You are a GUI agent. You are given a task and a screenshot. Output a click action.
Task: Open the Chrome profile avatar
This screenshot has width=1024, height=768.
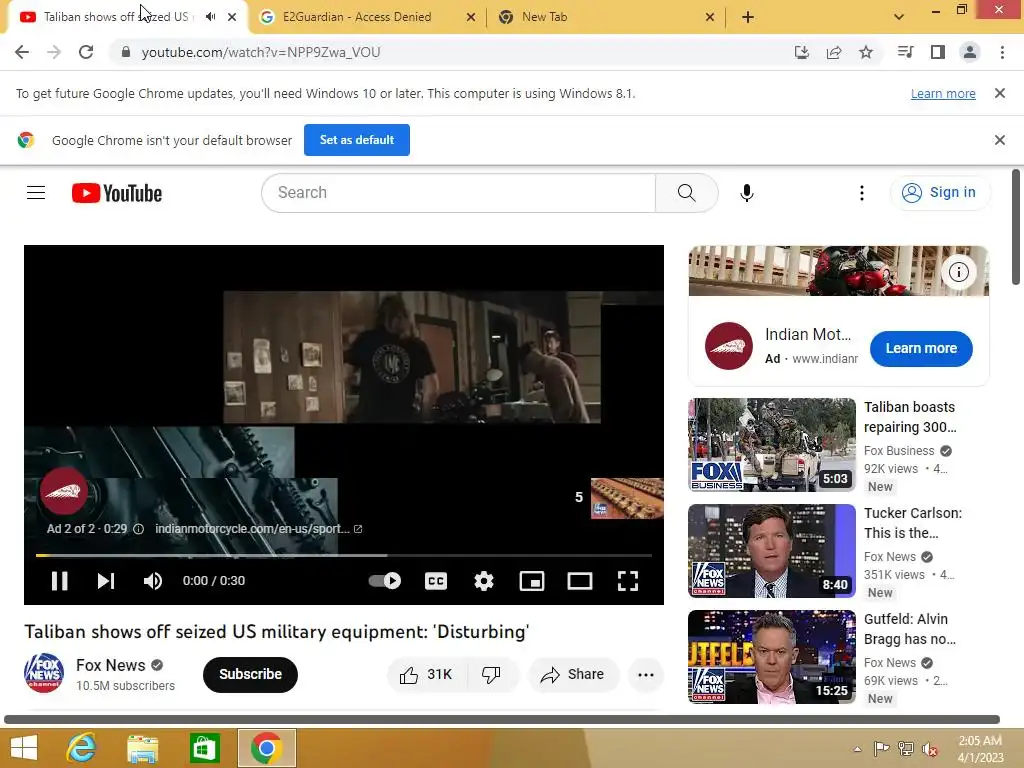(970, 52)
